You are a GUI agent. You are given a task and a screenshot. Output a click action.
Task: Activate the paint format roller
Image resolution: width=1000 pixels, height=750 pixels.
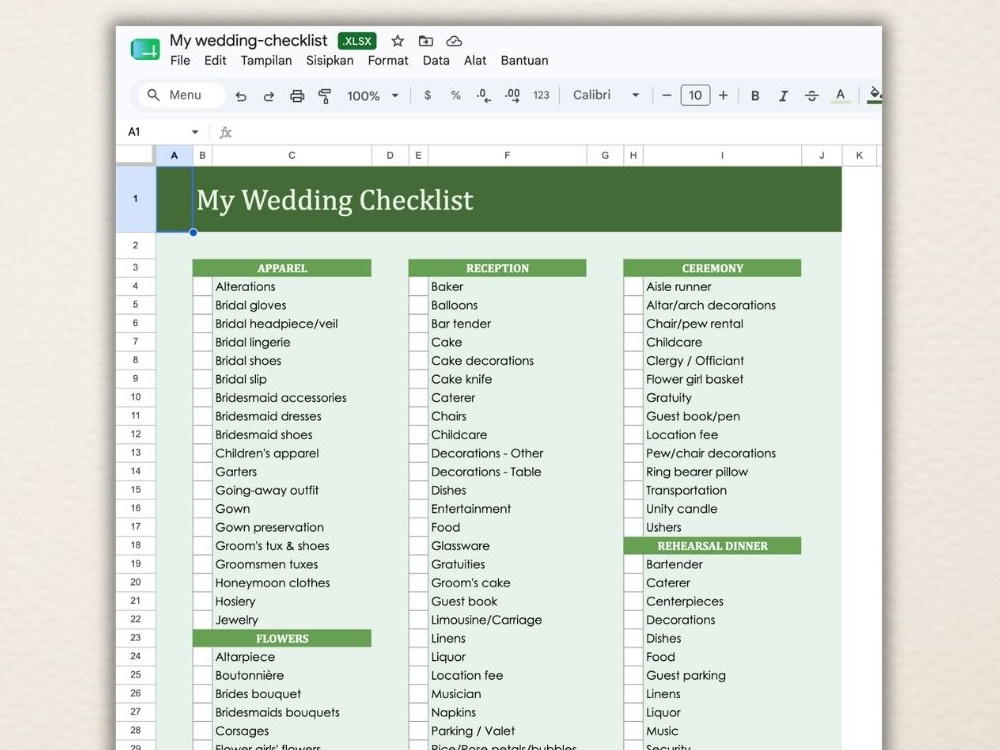[x=325, y=96]
